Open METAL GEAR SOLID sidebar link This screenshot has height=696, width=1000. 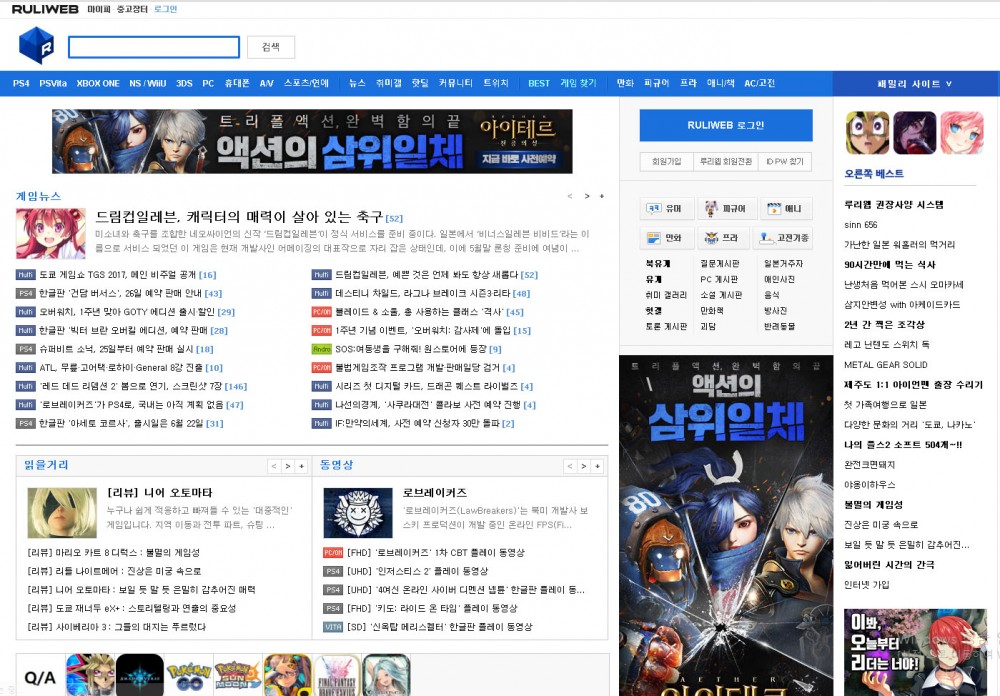[x=886, y=365]
